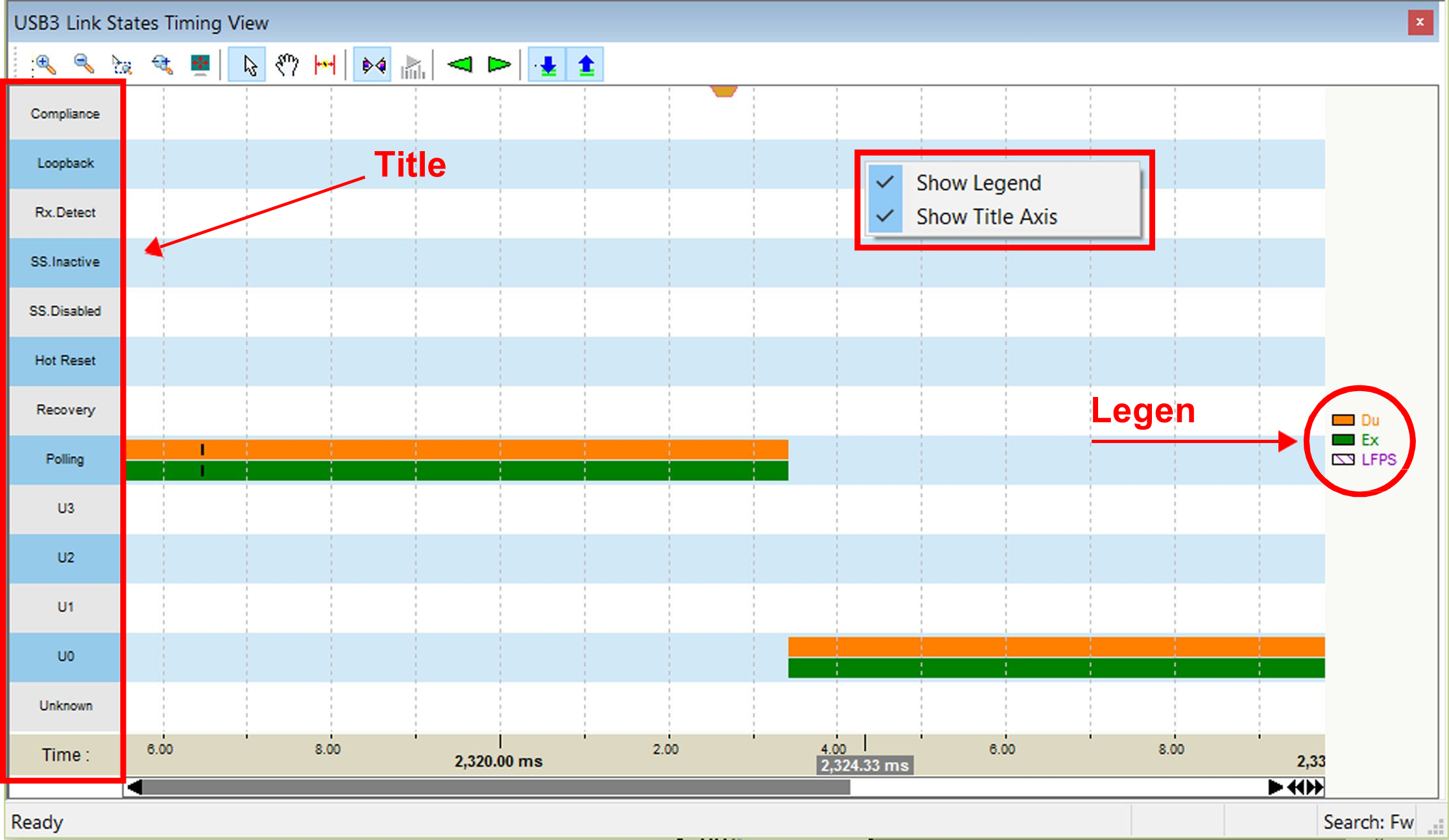
Task: Toggle the blue downstream arrow button
Action: 548,65
